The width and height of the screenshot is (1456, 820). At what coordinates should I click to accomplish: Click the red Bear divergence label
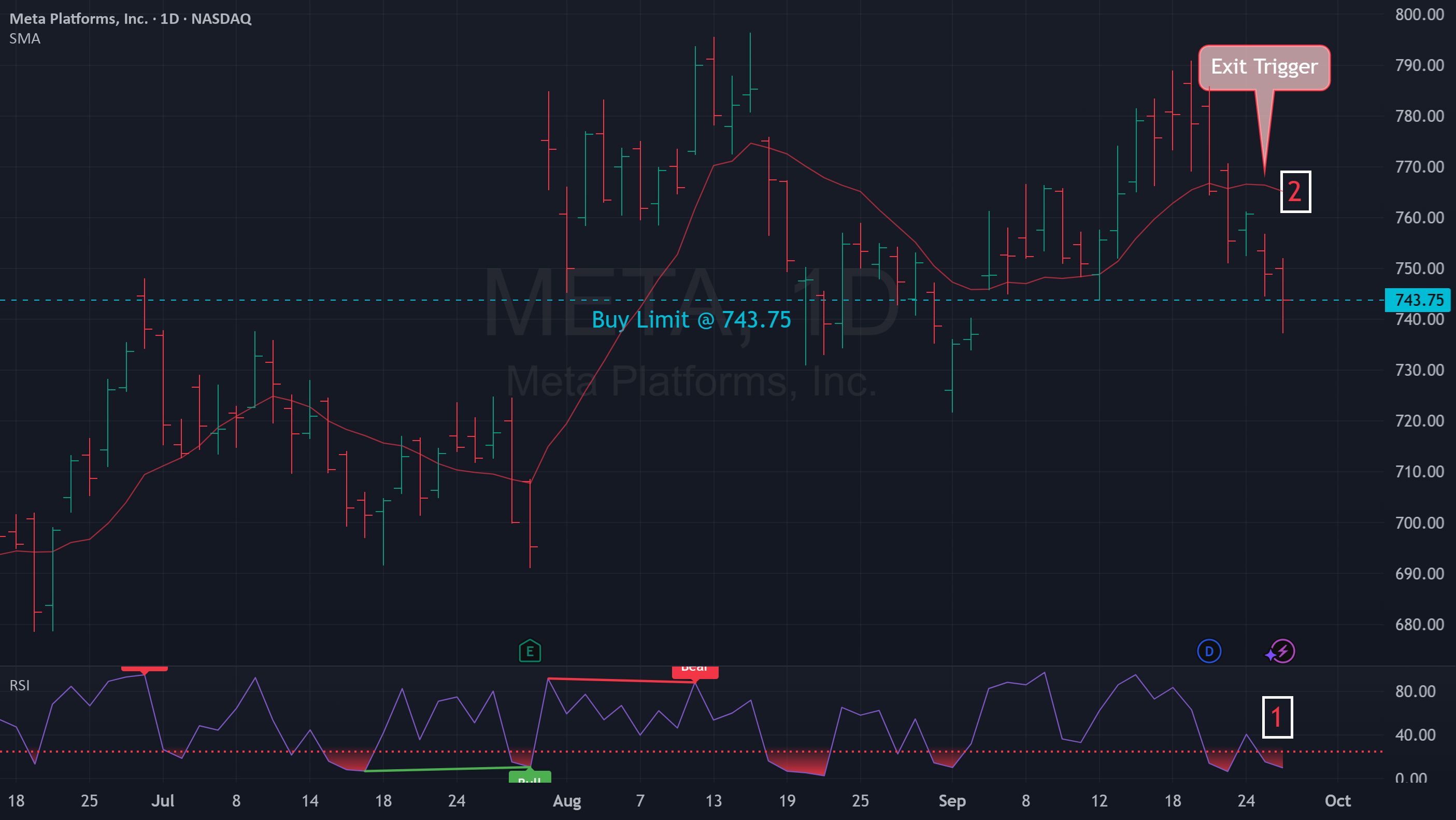[x=695, y=671]
